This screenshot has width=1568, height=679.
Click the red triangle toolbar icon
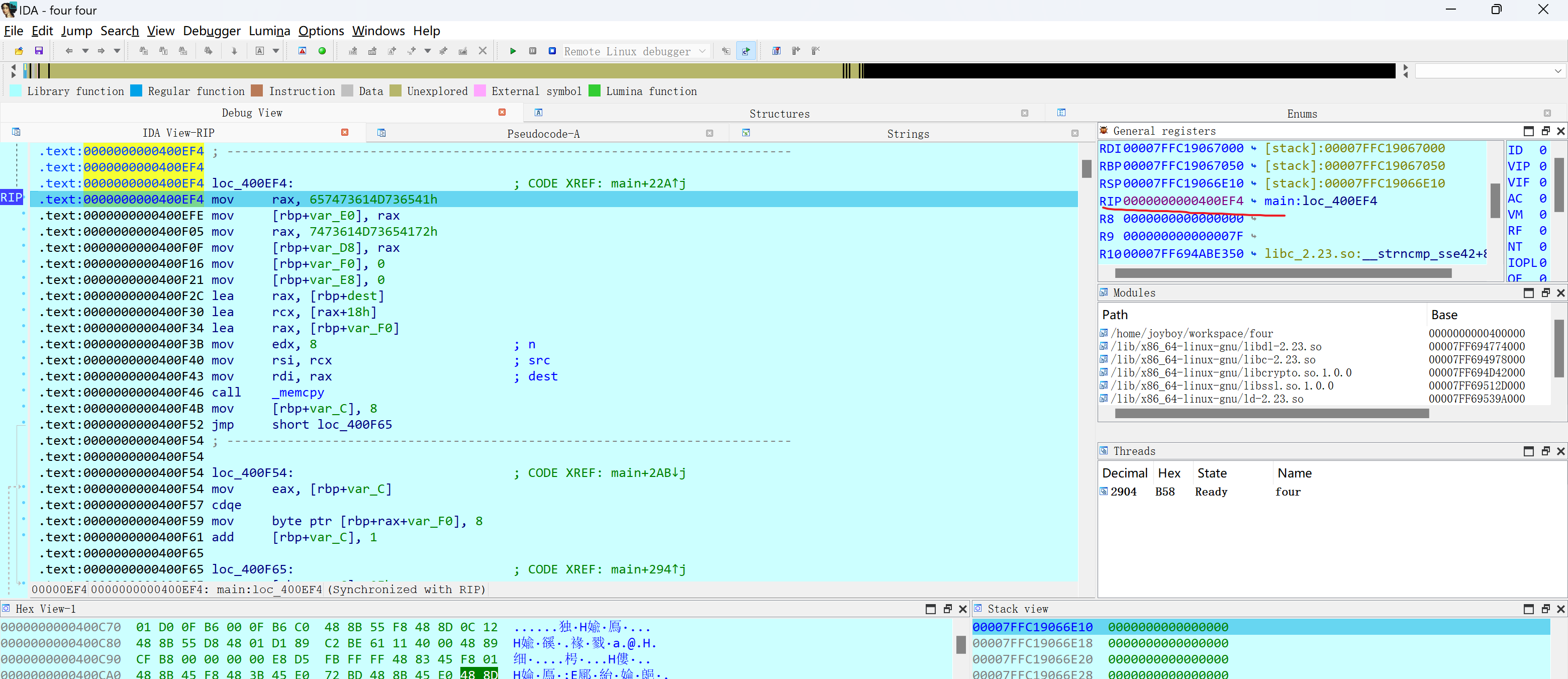303,51
